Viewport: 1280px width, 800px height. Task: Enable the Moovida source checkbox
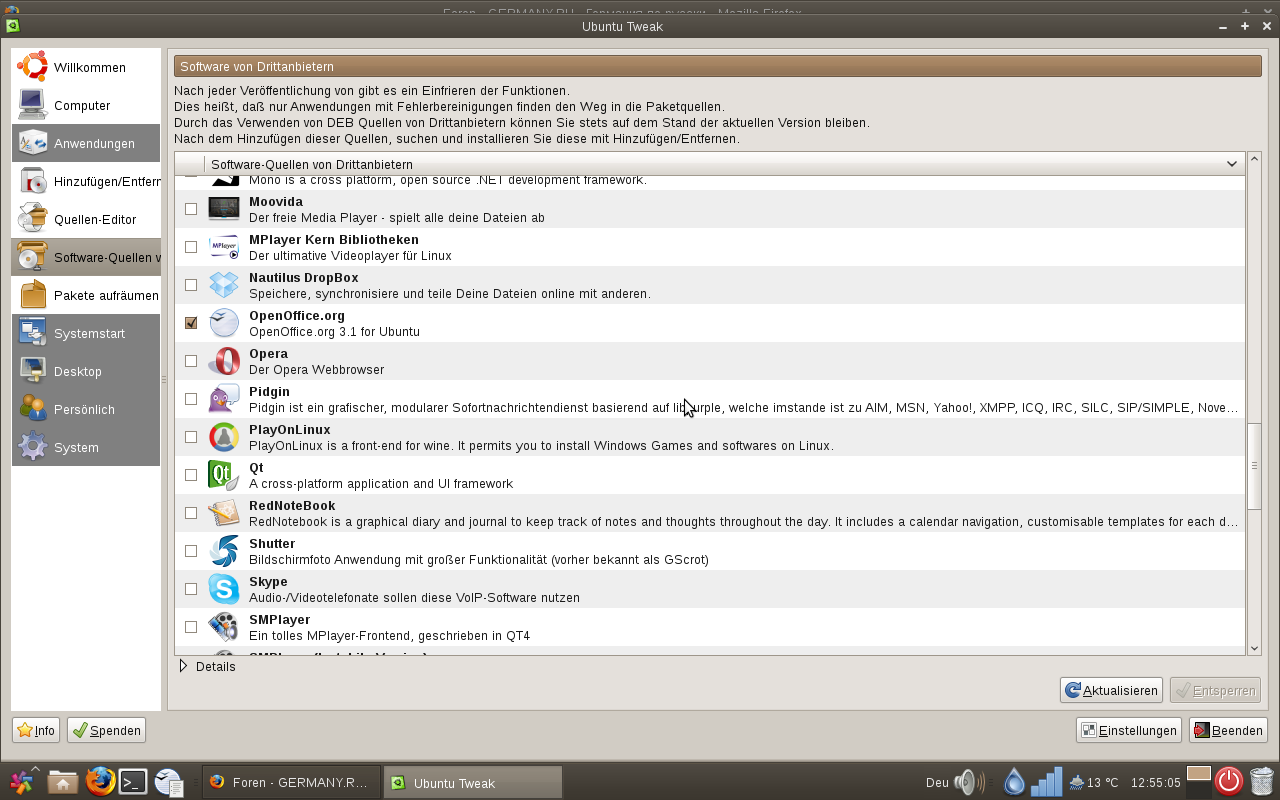tap(191, 209)
